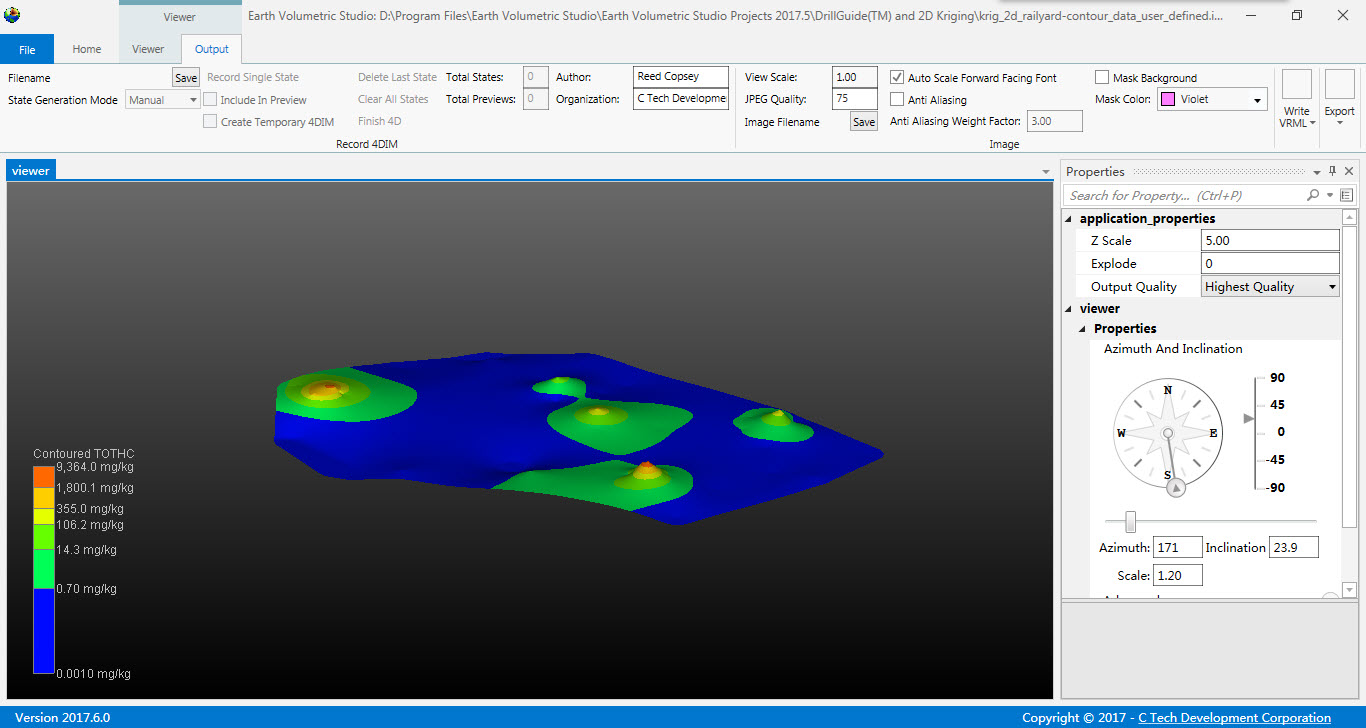Click the Explode input field

click(1270, 263)
